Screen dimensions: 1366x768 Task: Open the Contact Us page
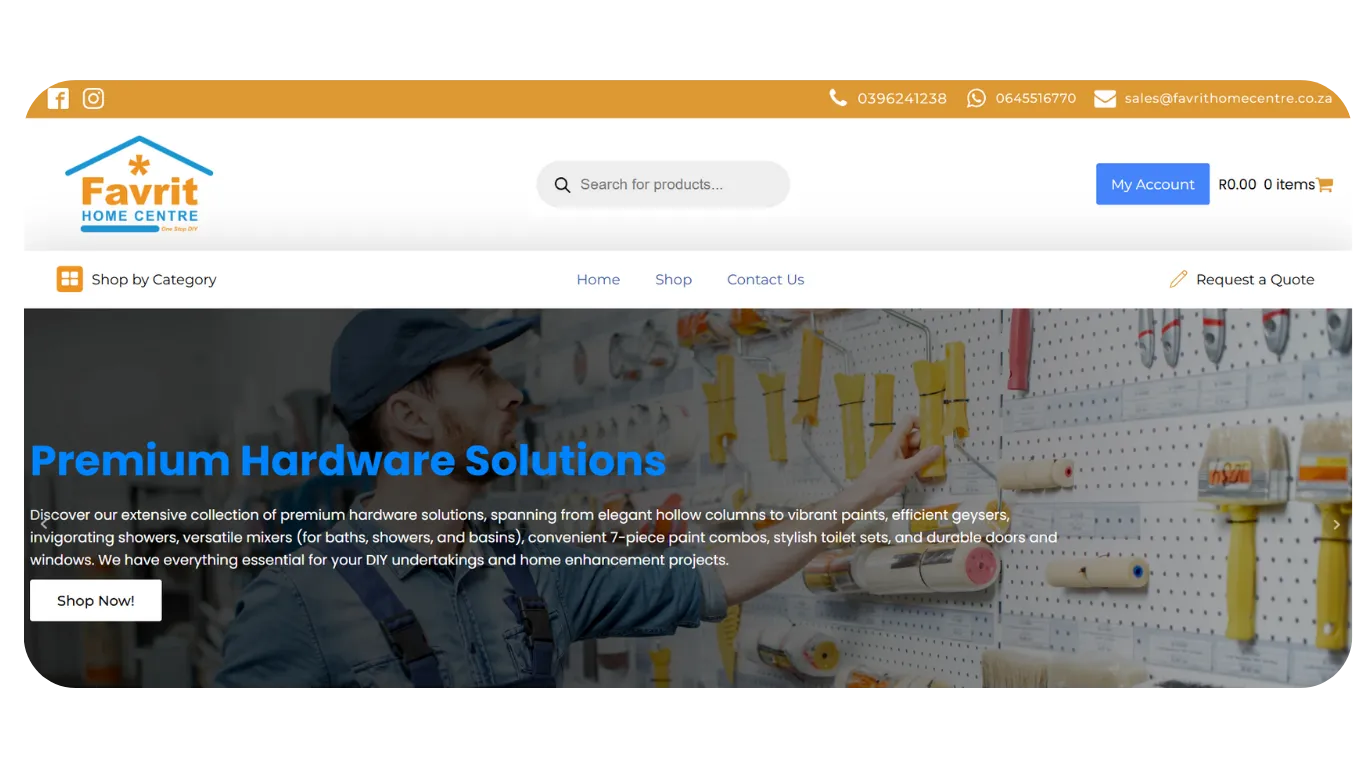click(x=765, y=279)
